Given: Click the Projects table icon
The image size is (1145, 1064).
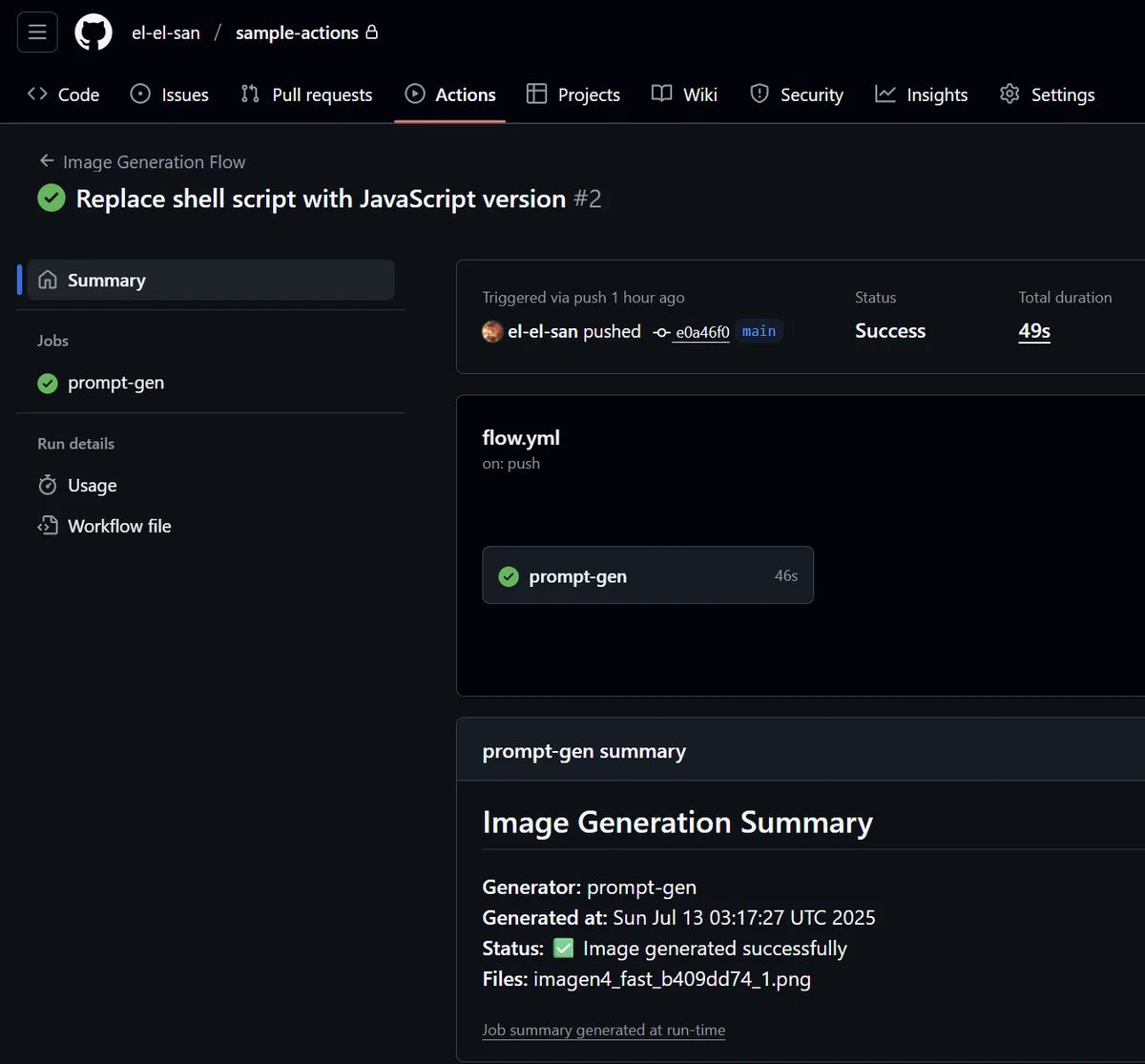Looking at the screenshot, I should pos(537,94).
